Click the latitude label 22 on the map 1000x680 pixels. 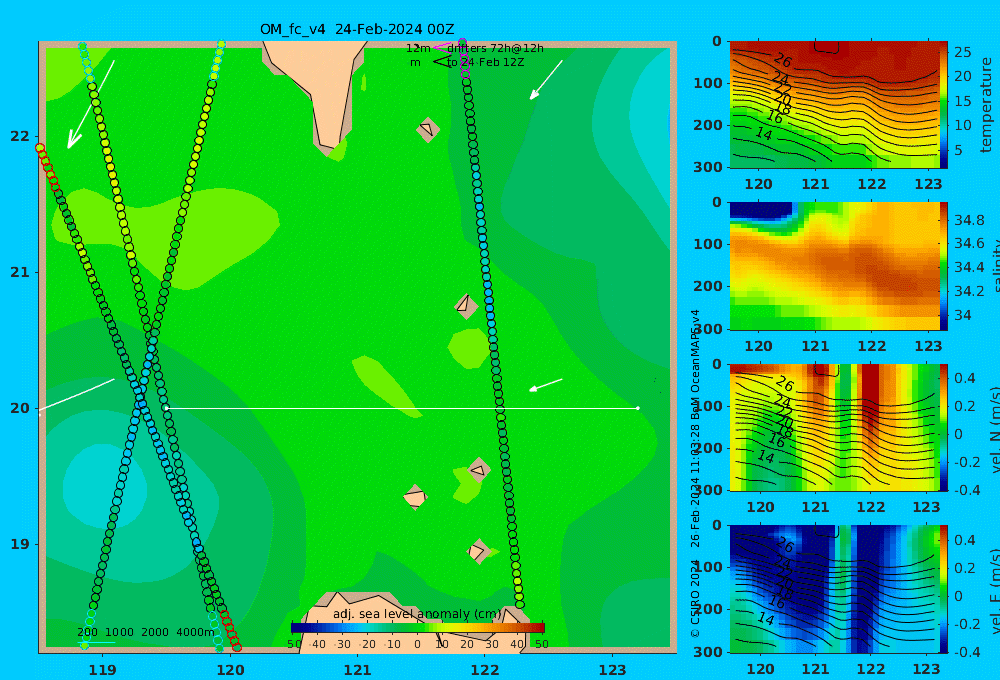(x=19, y=136)
